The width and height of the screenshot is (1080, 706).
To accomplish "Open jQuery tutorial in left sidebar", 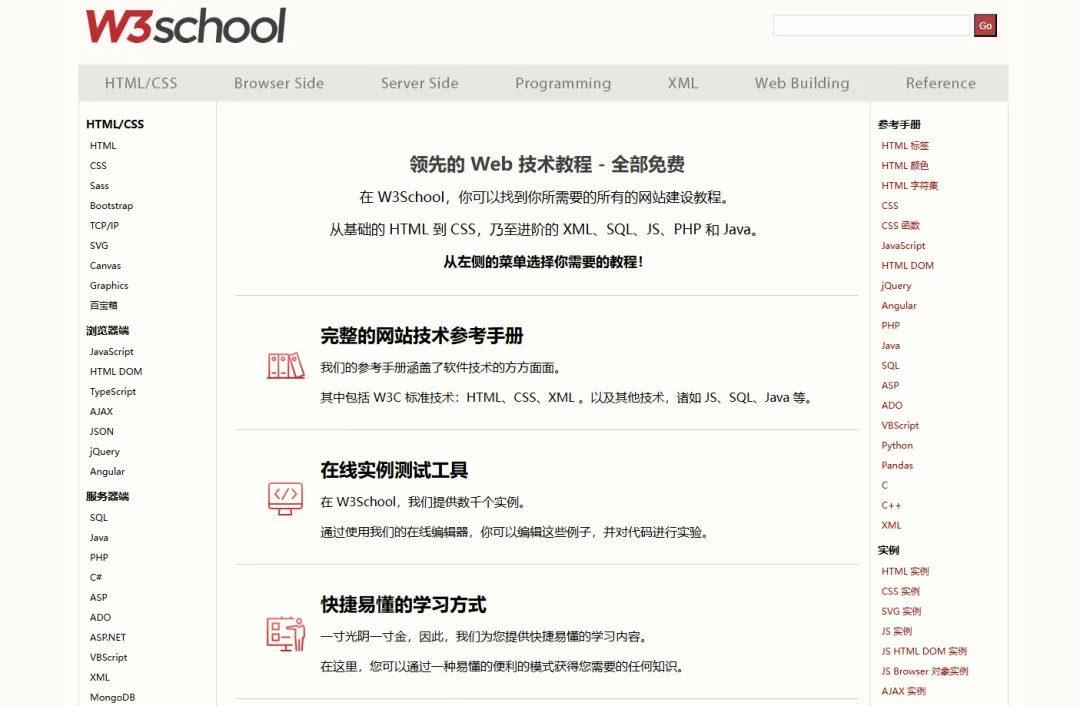I will click(x=105, y=451).
